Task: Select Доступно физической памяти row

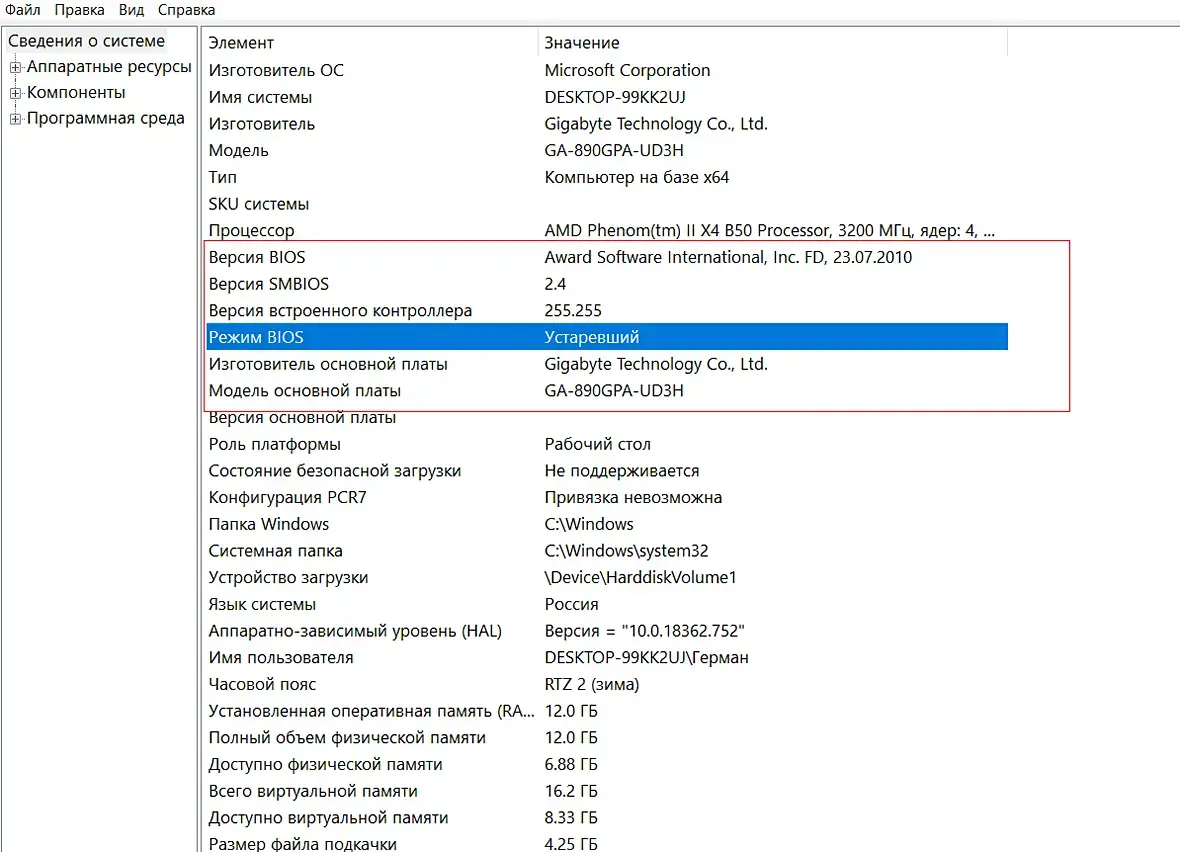Action: (x=607, y=765)
